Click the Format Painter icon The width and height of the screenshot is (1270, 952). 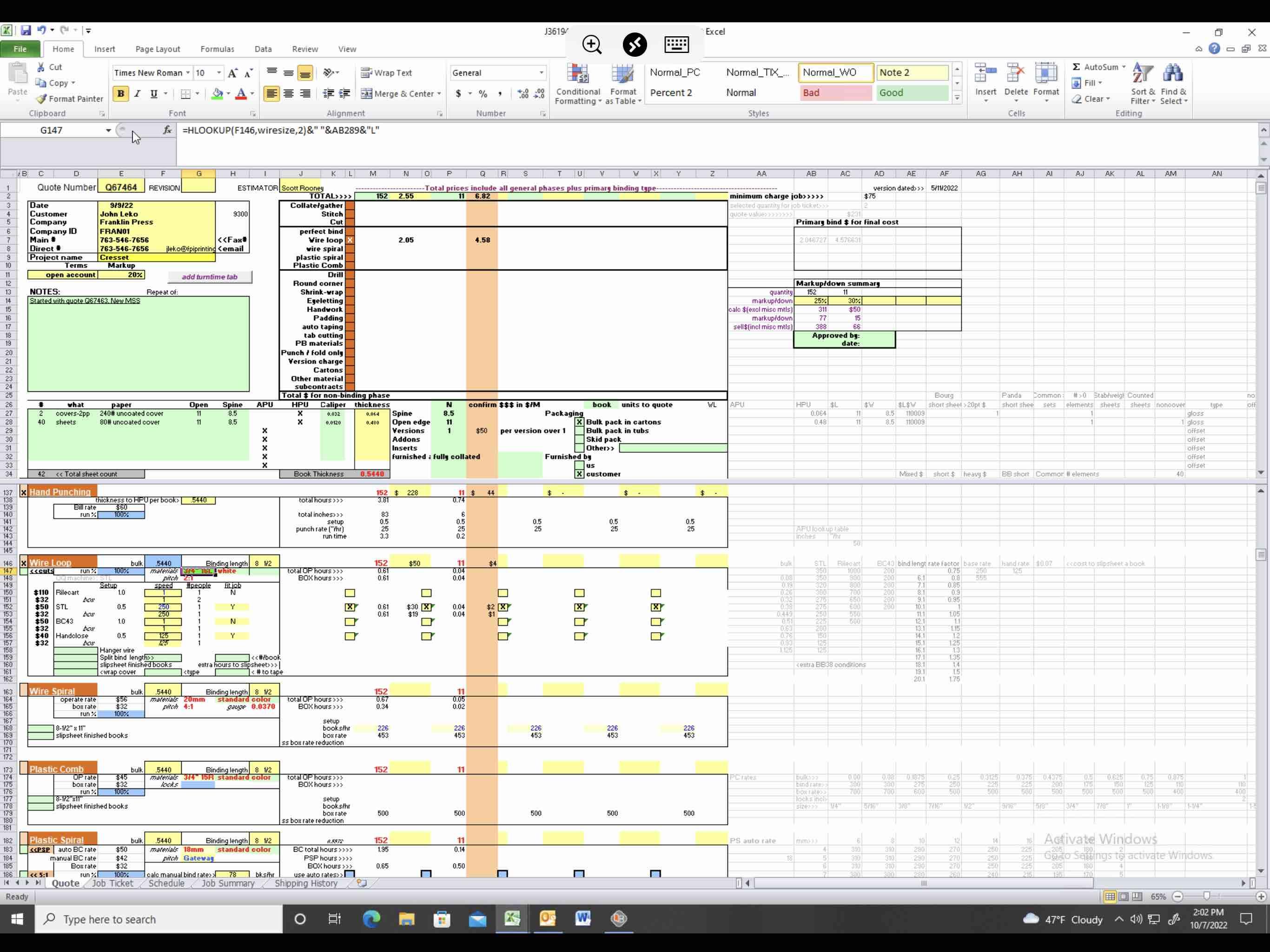point(42,99)
